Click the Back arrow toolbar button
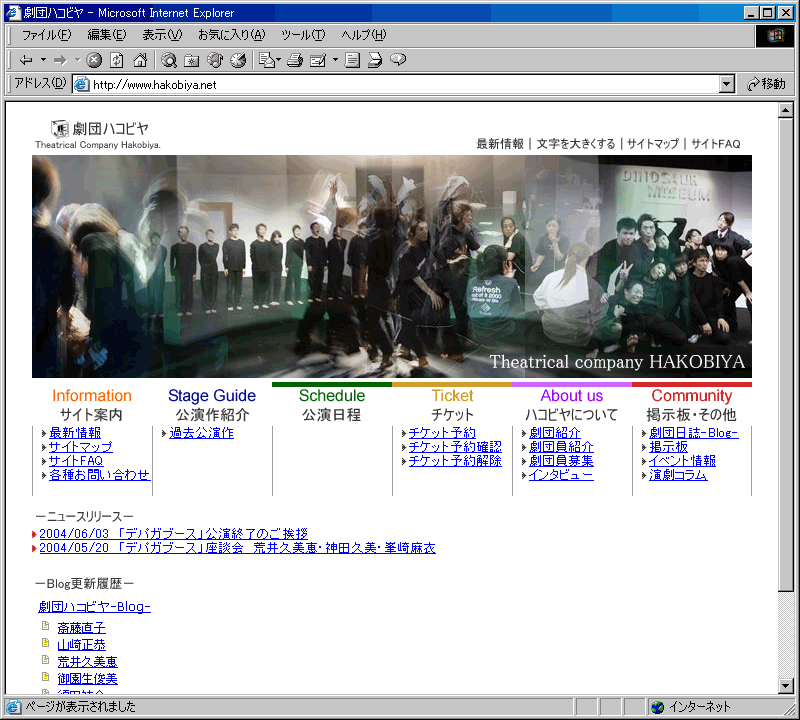This screenshot has height=720, width=800. click(26, 60)
